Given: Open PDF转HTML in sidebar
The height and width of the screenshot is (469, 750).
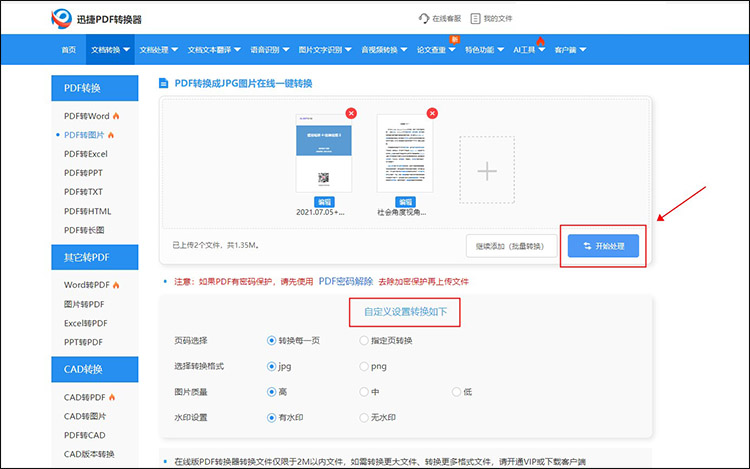Looking at the screenshot, I should [88, 211].
